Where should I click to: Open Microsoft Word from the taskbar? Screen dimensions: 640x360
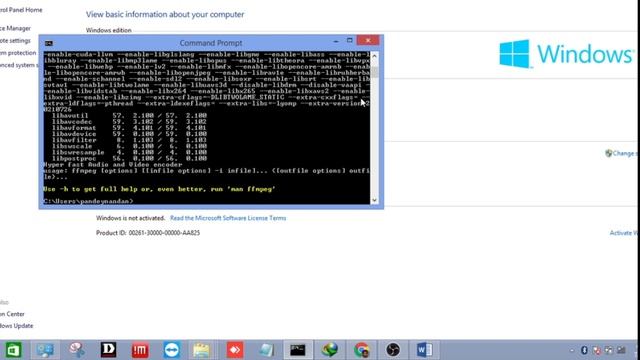[x=424, y=350]
